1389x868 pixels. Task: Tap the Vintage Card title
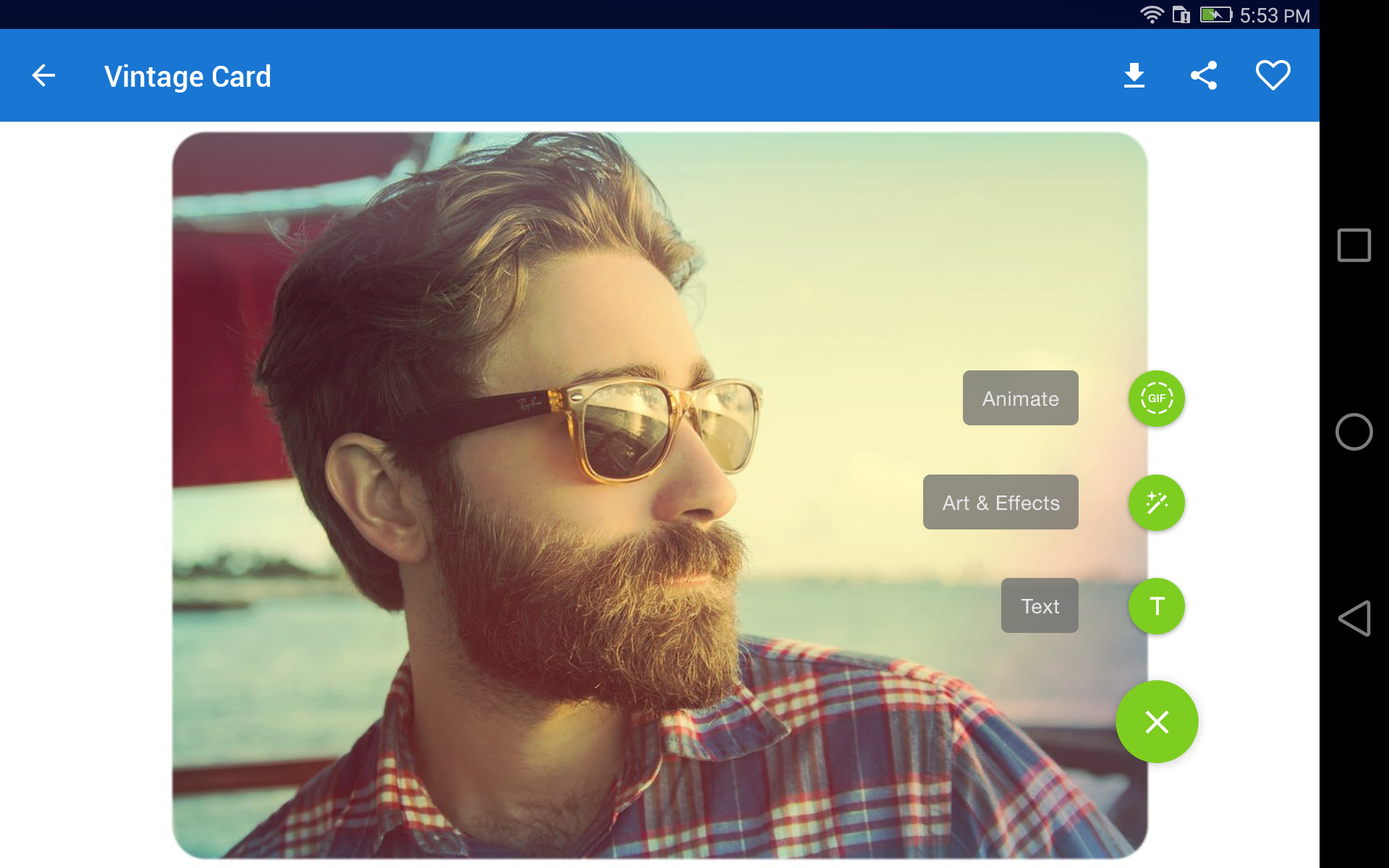[x=187, y=77]
